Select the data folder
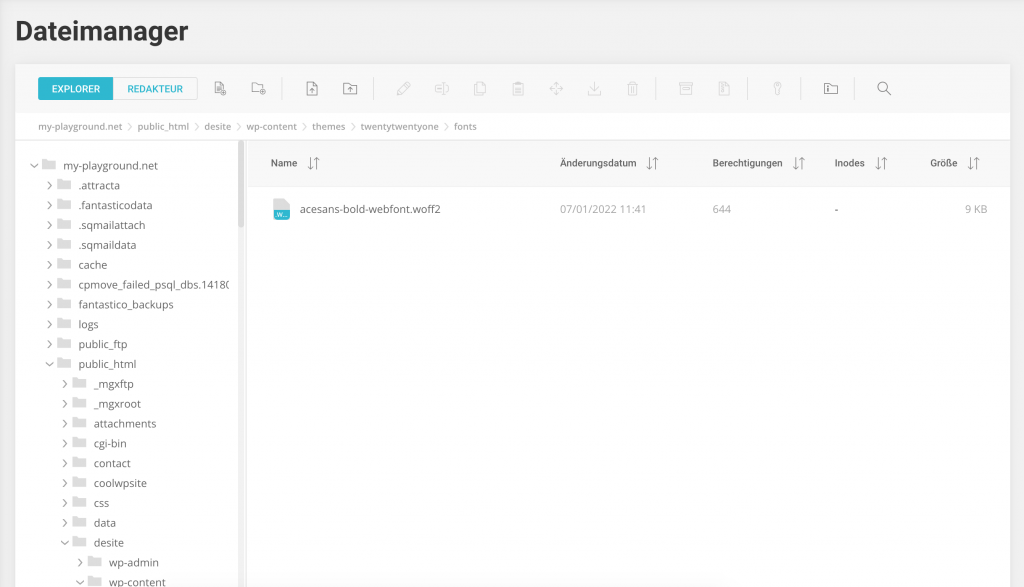Screen dimensions: 1024x587 tap(104, 523)
